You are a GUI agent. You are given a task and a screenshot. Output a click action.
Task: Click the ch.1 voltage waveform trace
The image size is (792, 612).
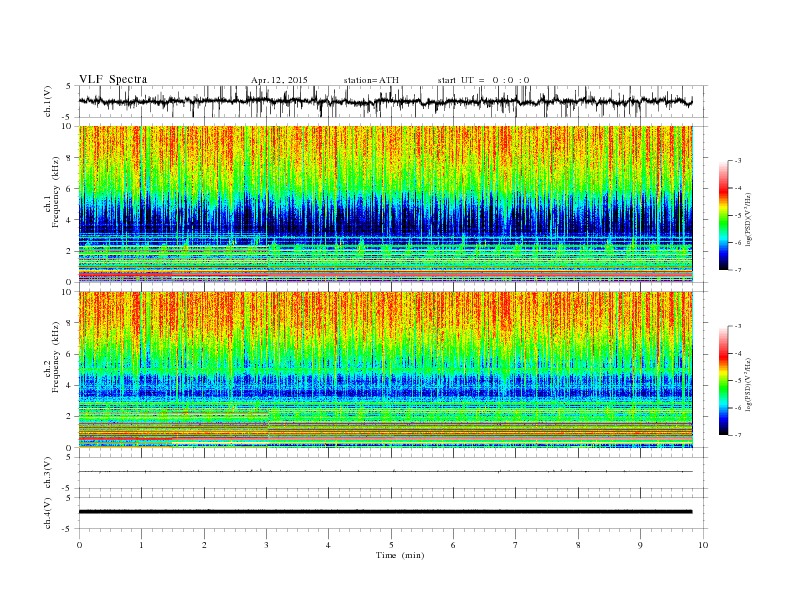(x=385, y=101)
